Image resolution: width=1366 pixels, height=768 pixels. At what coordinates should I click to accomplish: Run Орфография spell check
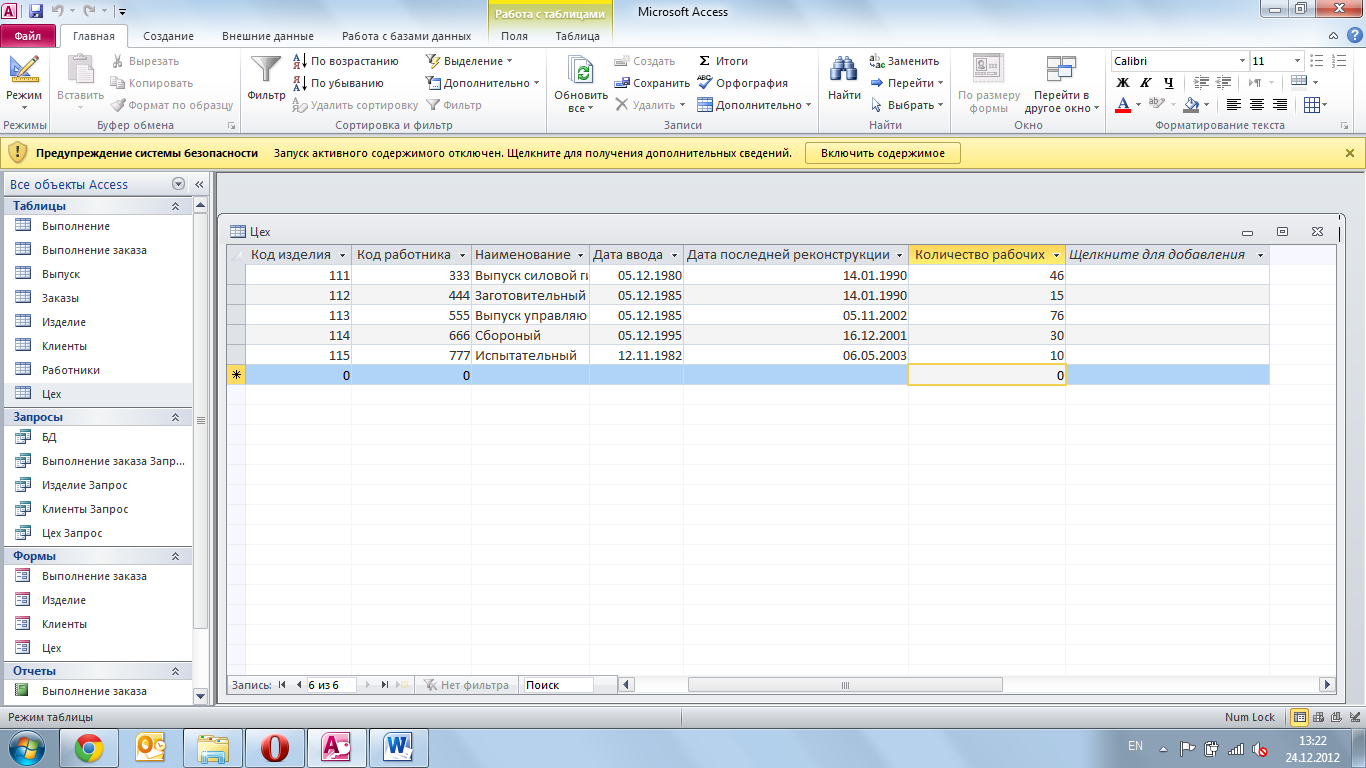(742, 83)
